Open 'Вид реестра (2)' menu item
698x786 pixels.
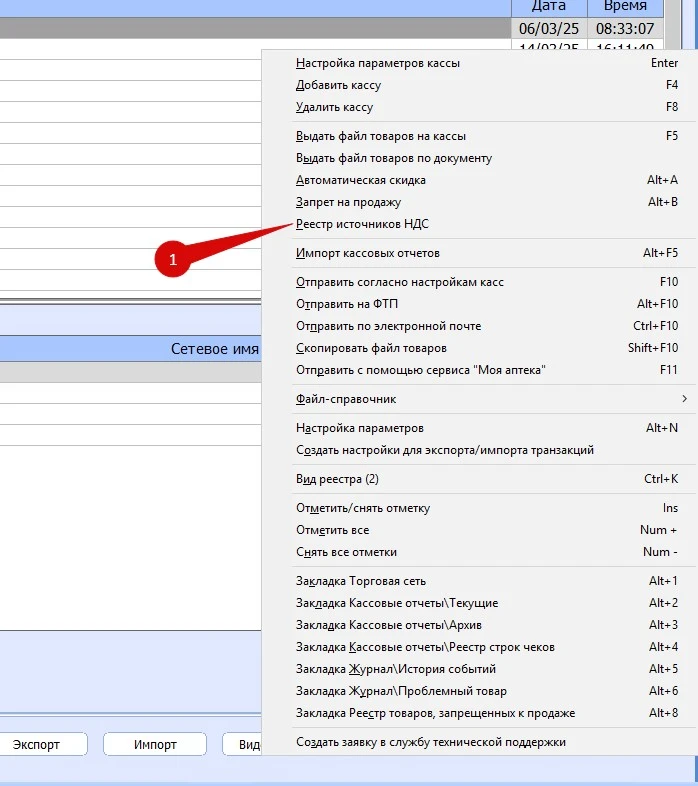(x=337, y=479)
